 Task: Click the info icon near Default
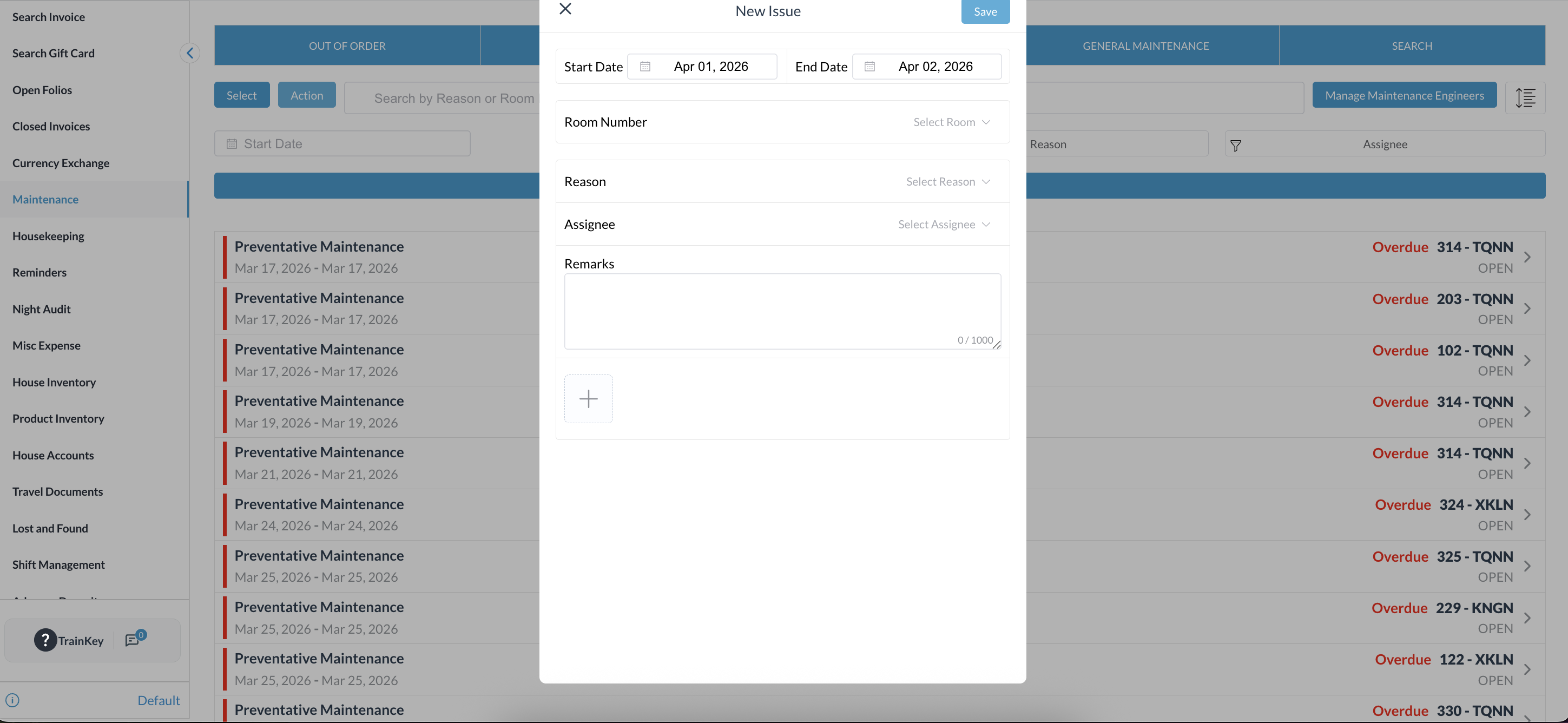(x=13, y=700)
